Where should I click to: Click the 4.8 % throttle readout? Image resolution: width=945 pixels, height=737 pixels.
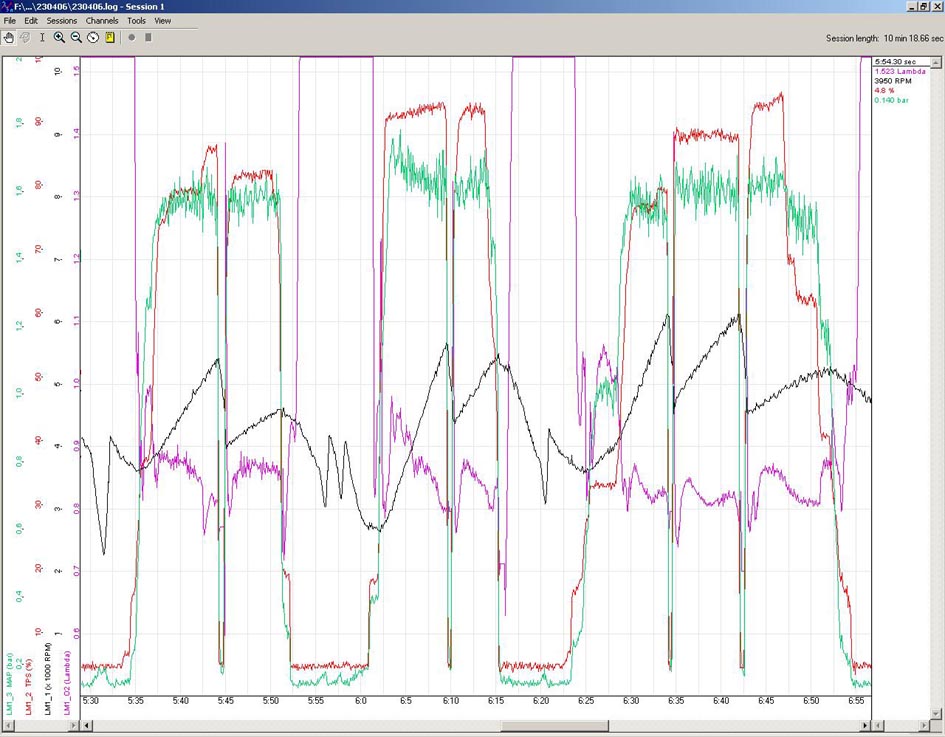click(884, 90)
